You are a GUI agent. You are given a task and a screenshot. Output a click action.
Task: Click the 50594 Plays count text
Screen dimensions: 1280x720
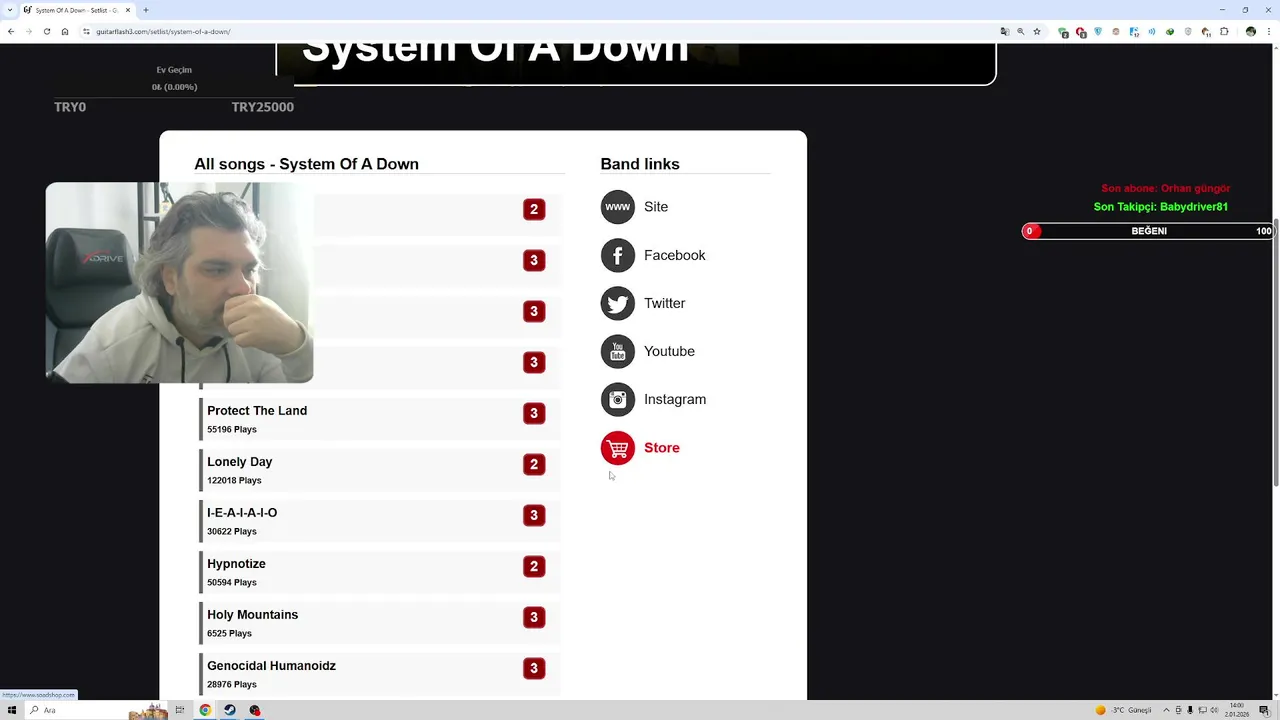tap(232, 582)
